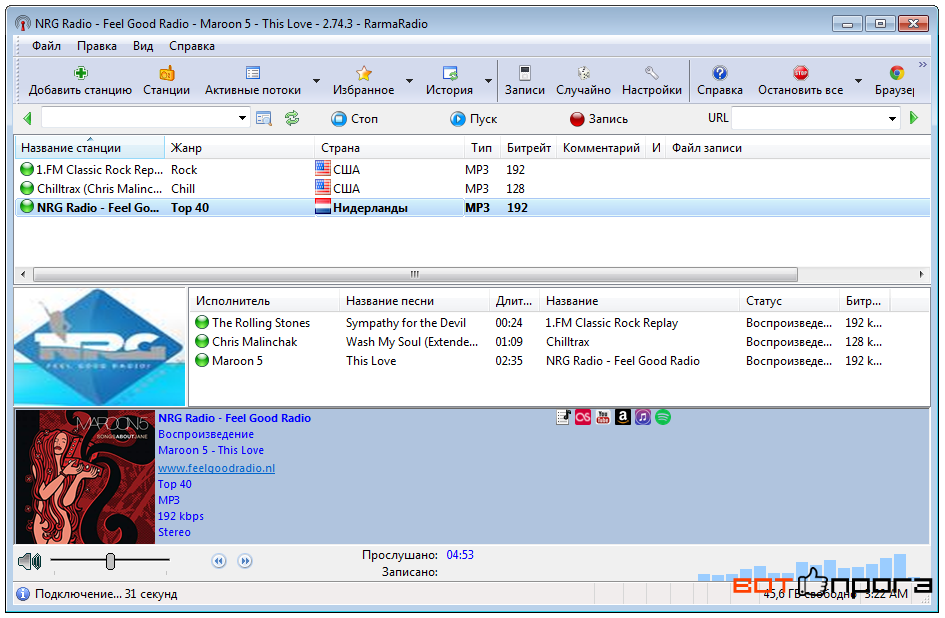Select The Rolling Stones stream row
Viewport: 945px width, 618px height.
click(559, 323)
